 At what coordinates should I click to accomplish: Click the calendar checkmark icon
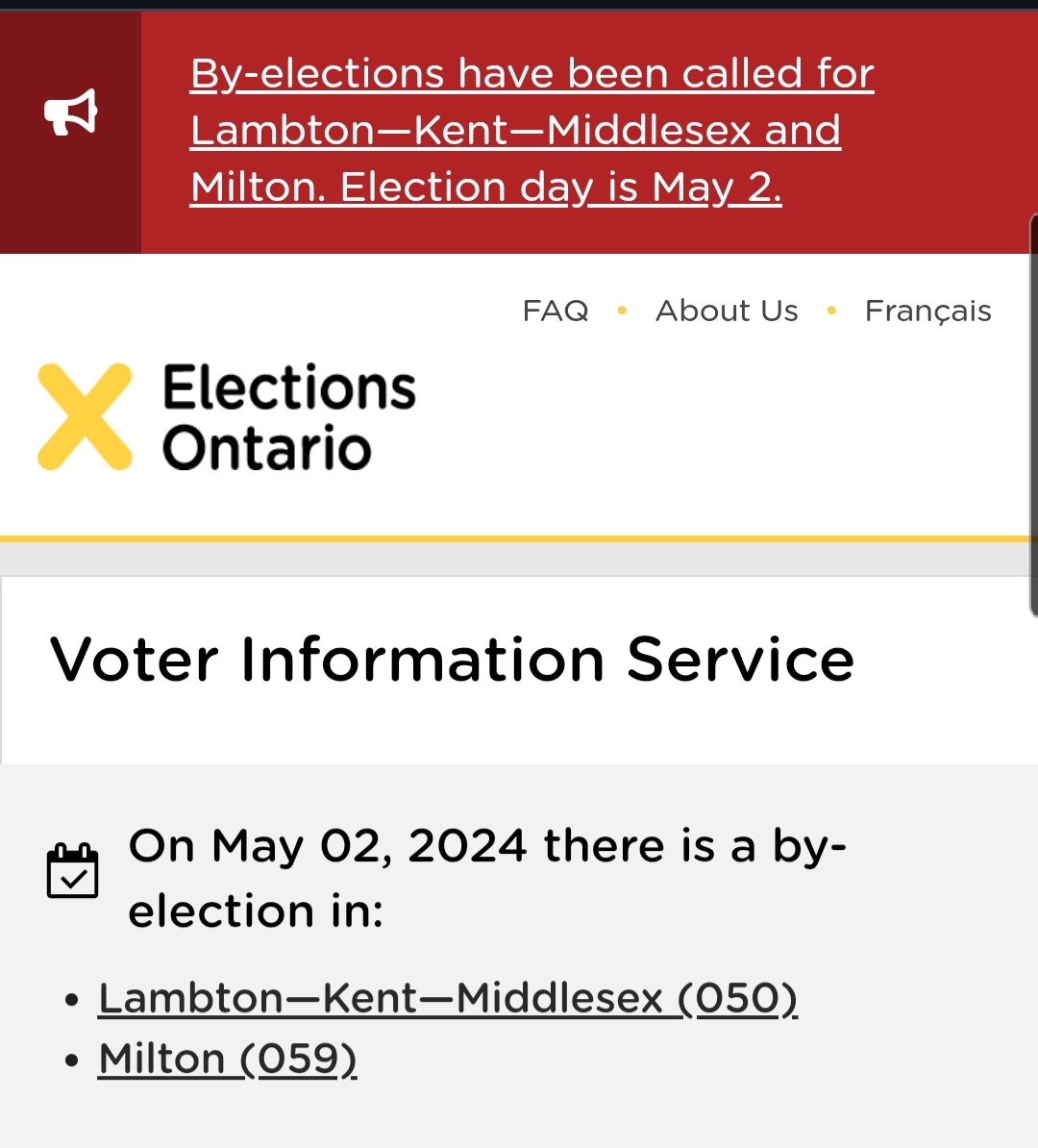(73, 870)
